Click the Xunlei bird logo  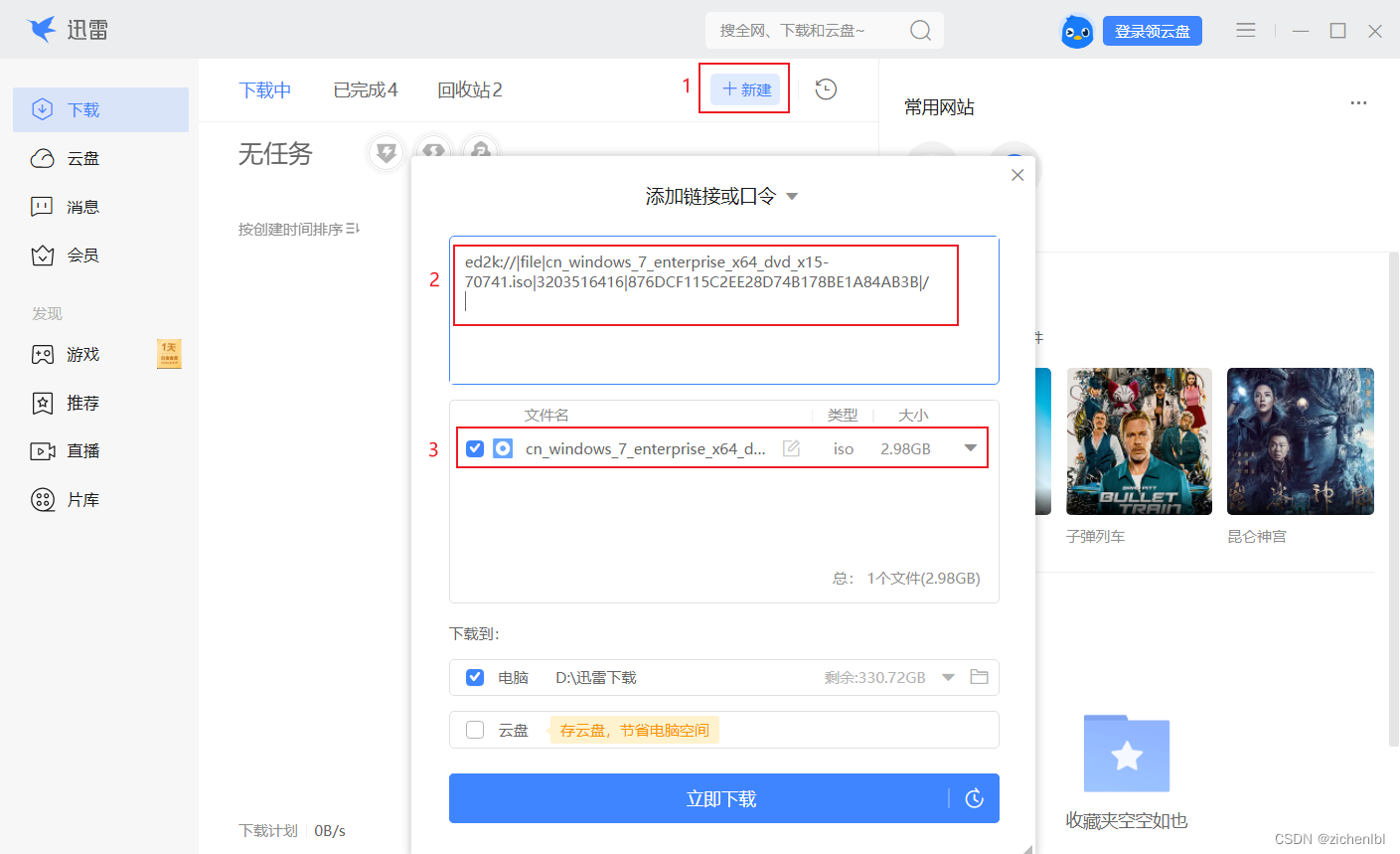point(42,30)
